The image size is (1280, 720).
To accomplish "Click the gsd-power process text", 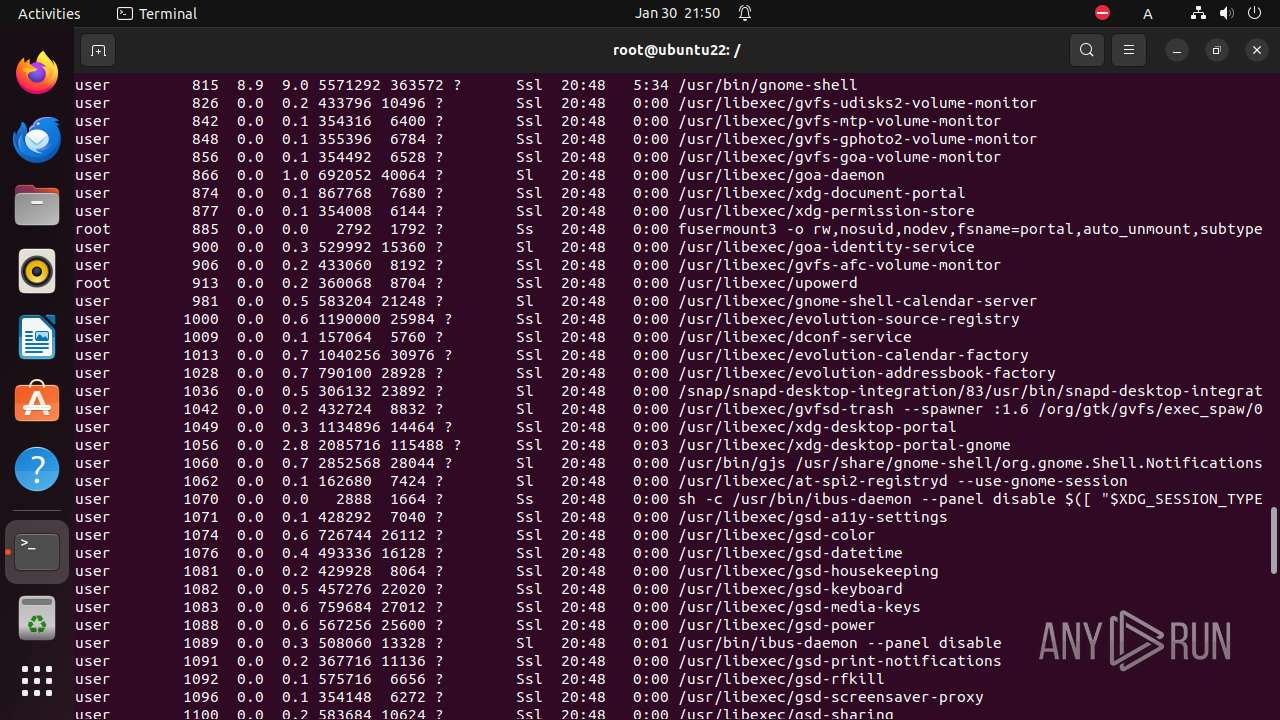I will pyautogui.click(x=776, y=625).
